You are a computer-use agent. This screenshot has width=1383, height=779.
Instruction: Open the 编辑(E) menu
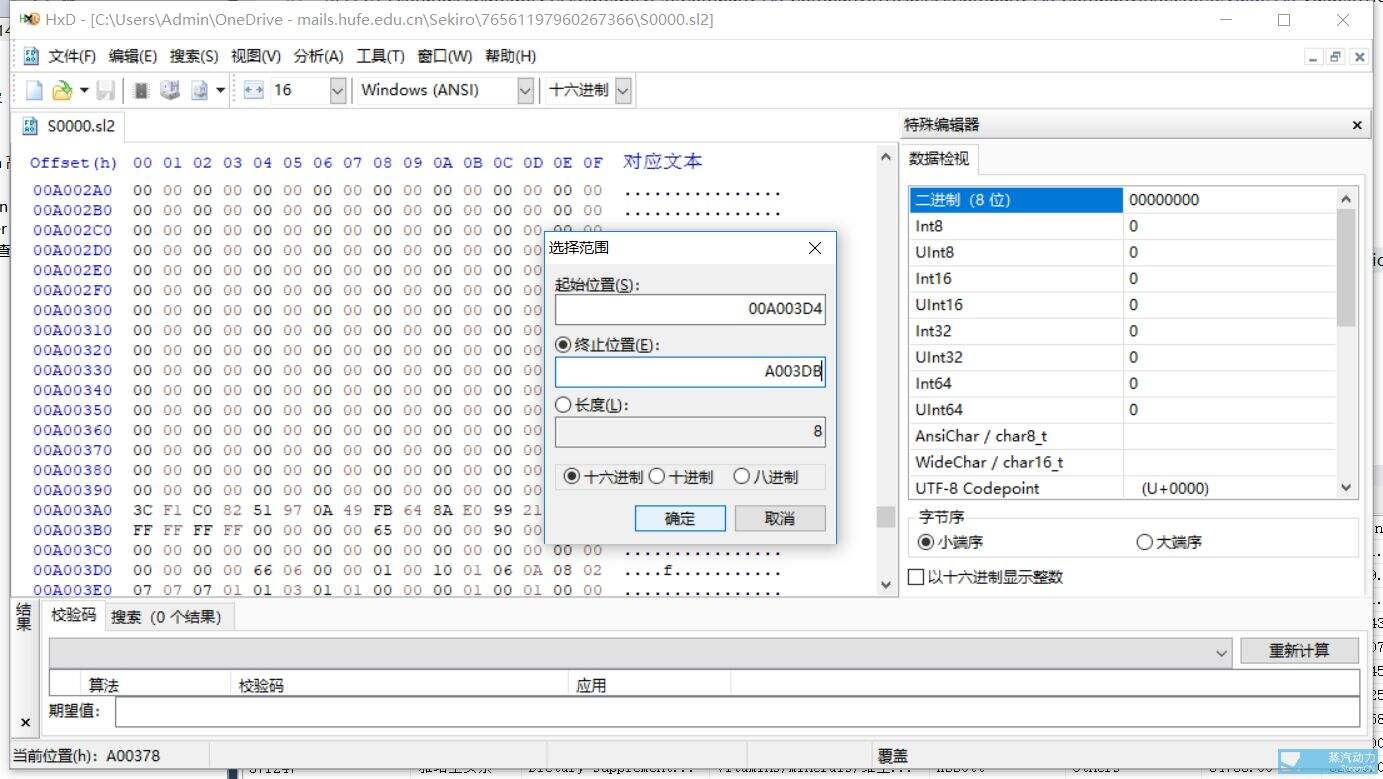click(133, 56)
